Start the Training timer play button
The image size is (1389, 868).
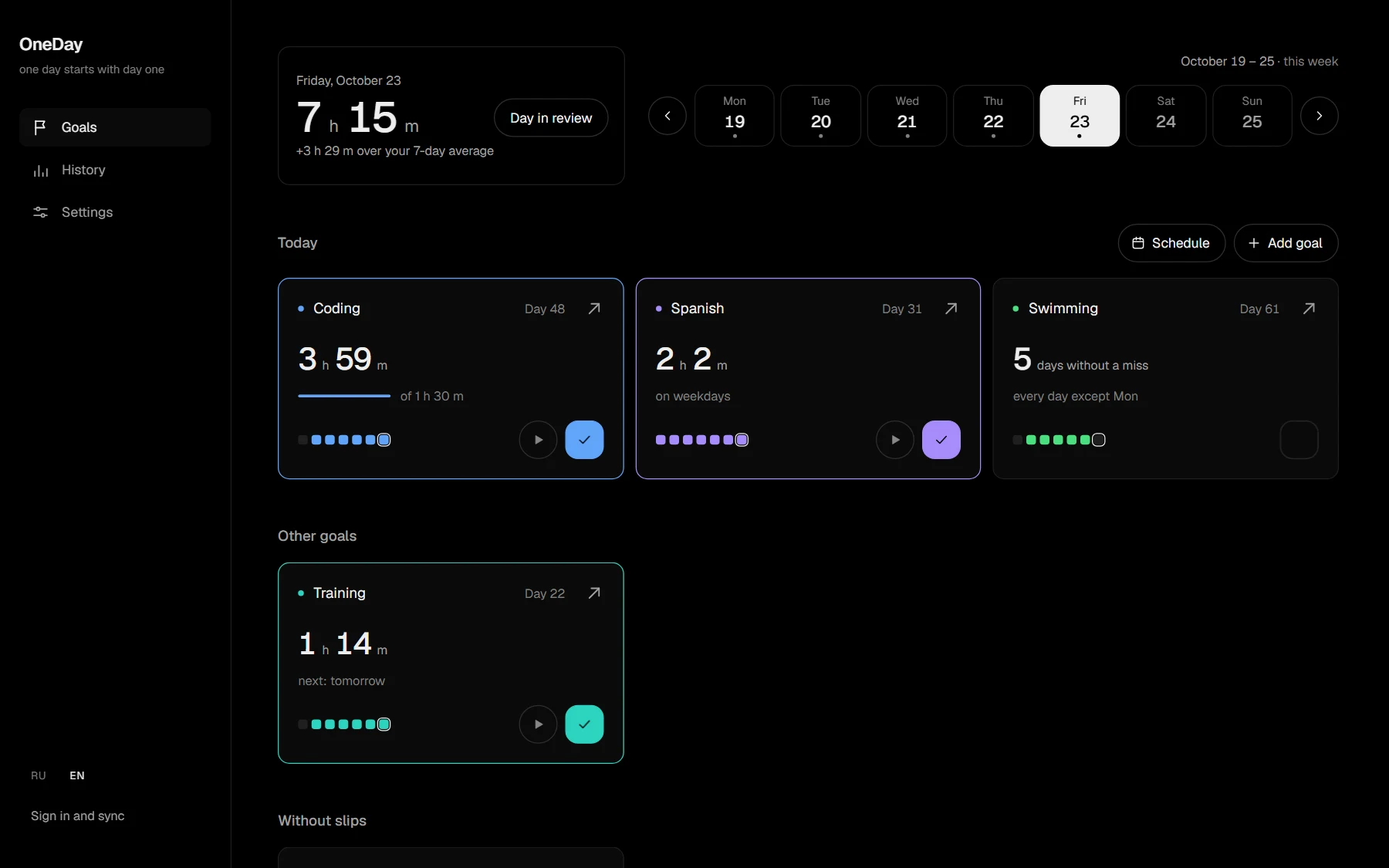click(x=538, y=724)
